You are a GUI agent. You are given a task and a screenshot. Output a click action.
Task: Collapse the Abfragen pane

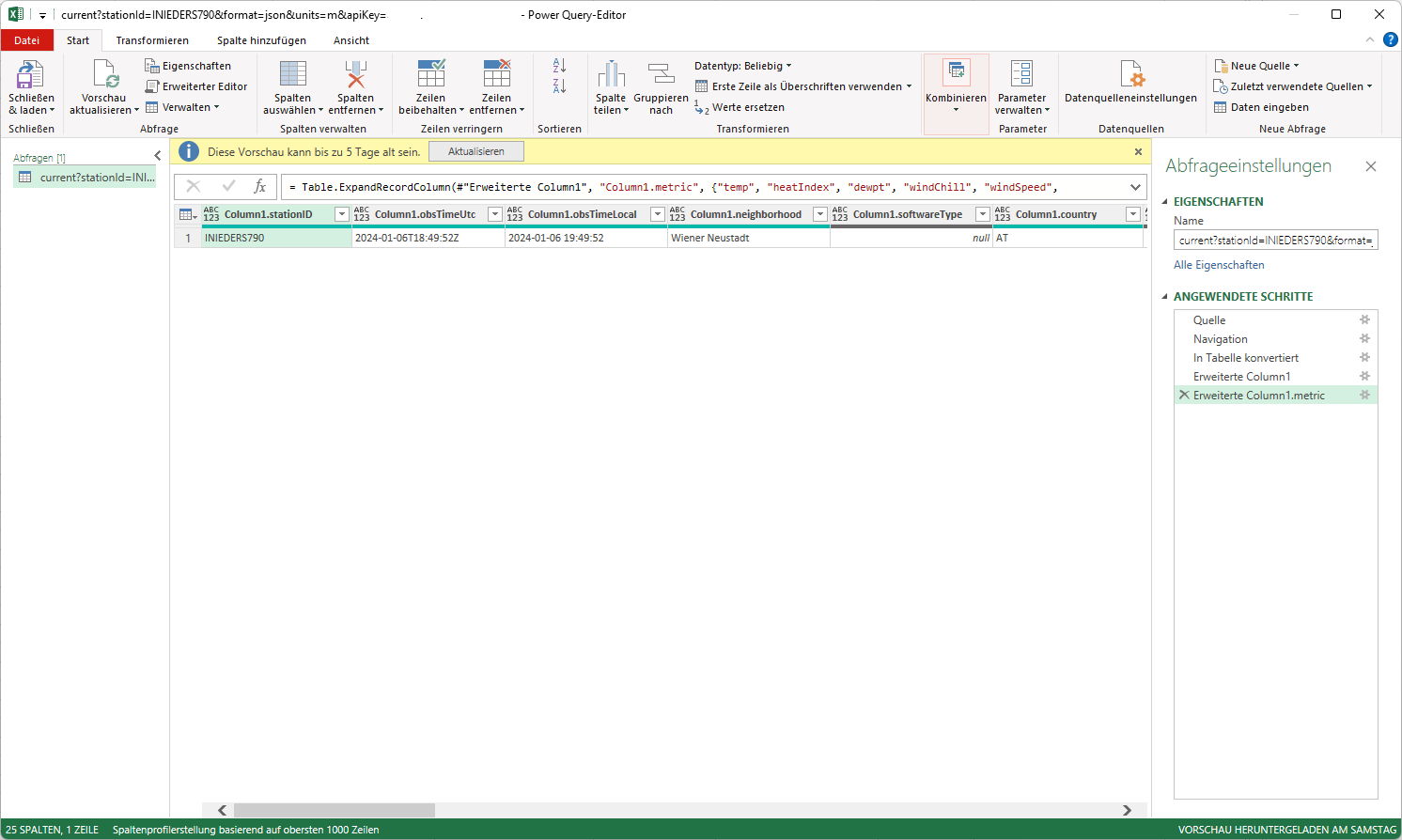point(157,156)
